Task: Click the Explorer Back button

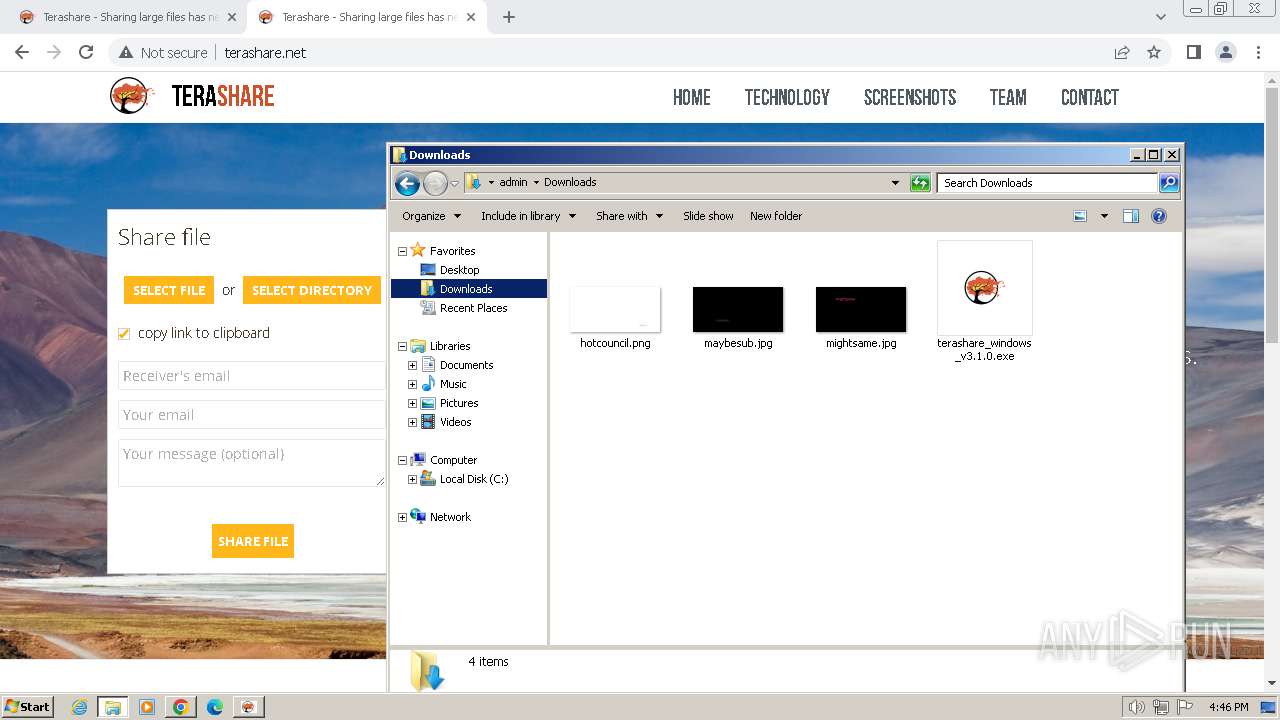Action: click(407, 183)
